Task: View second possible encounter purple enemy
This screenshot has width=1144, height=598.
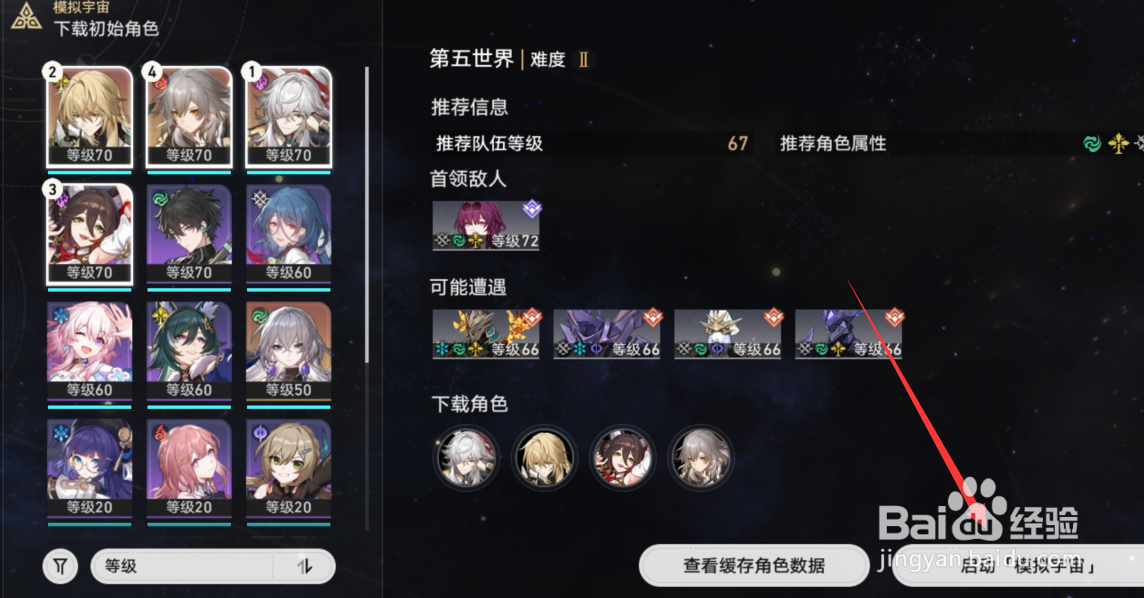Action: [x=607, y=334]
